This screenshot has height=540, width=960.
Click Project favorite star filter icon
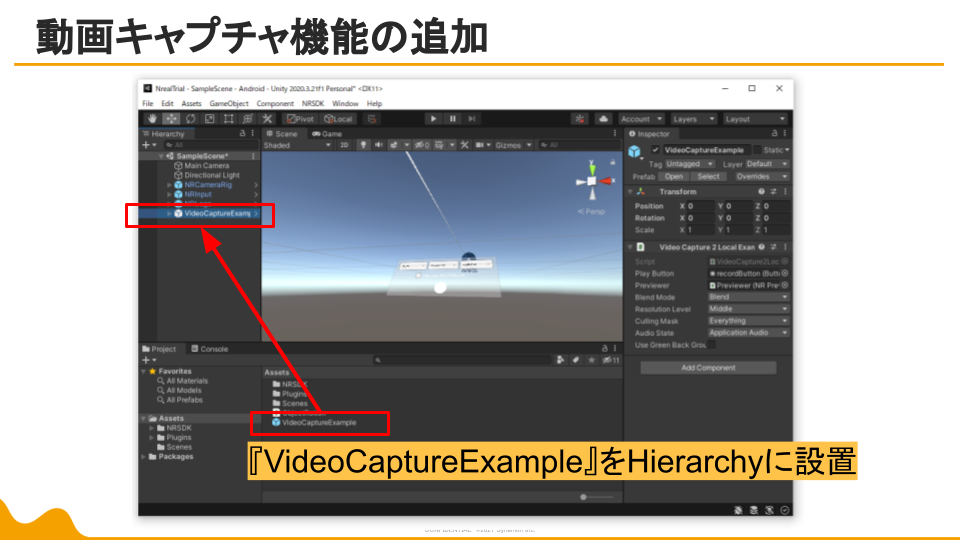(591, 360)
